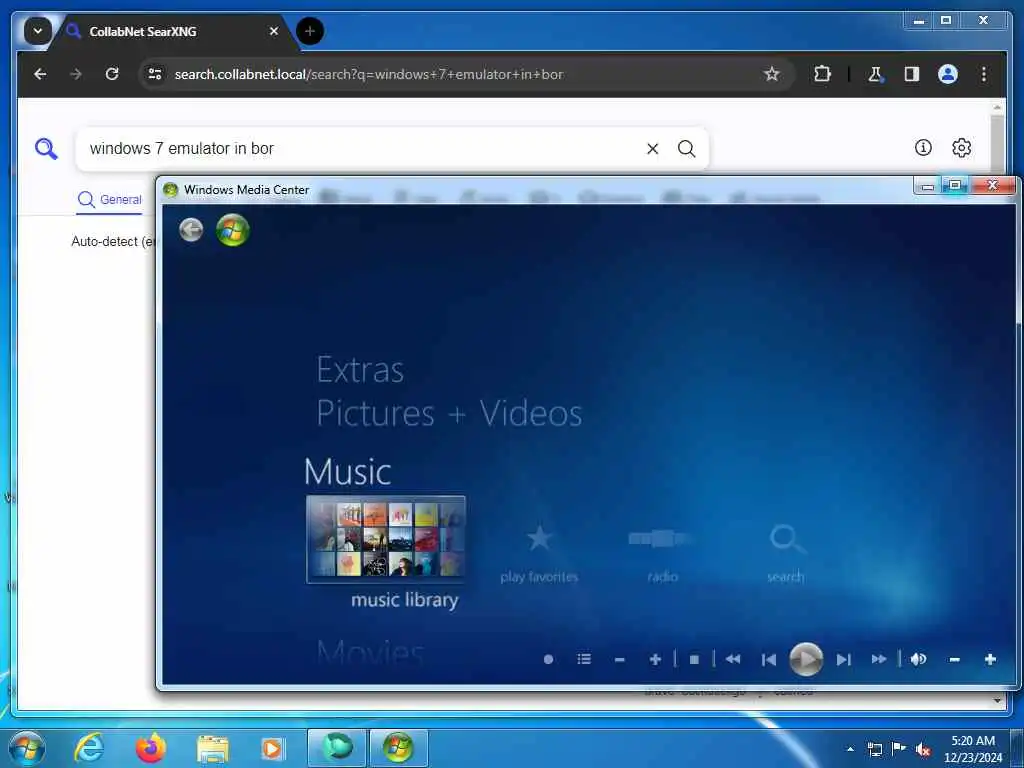This screenshot has height=768, width=1024.
Task: Click the back arrow in Windows Media Center
Action: [x=191, y=230]
